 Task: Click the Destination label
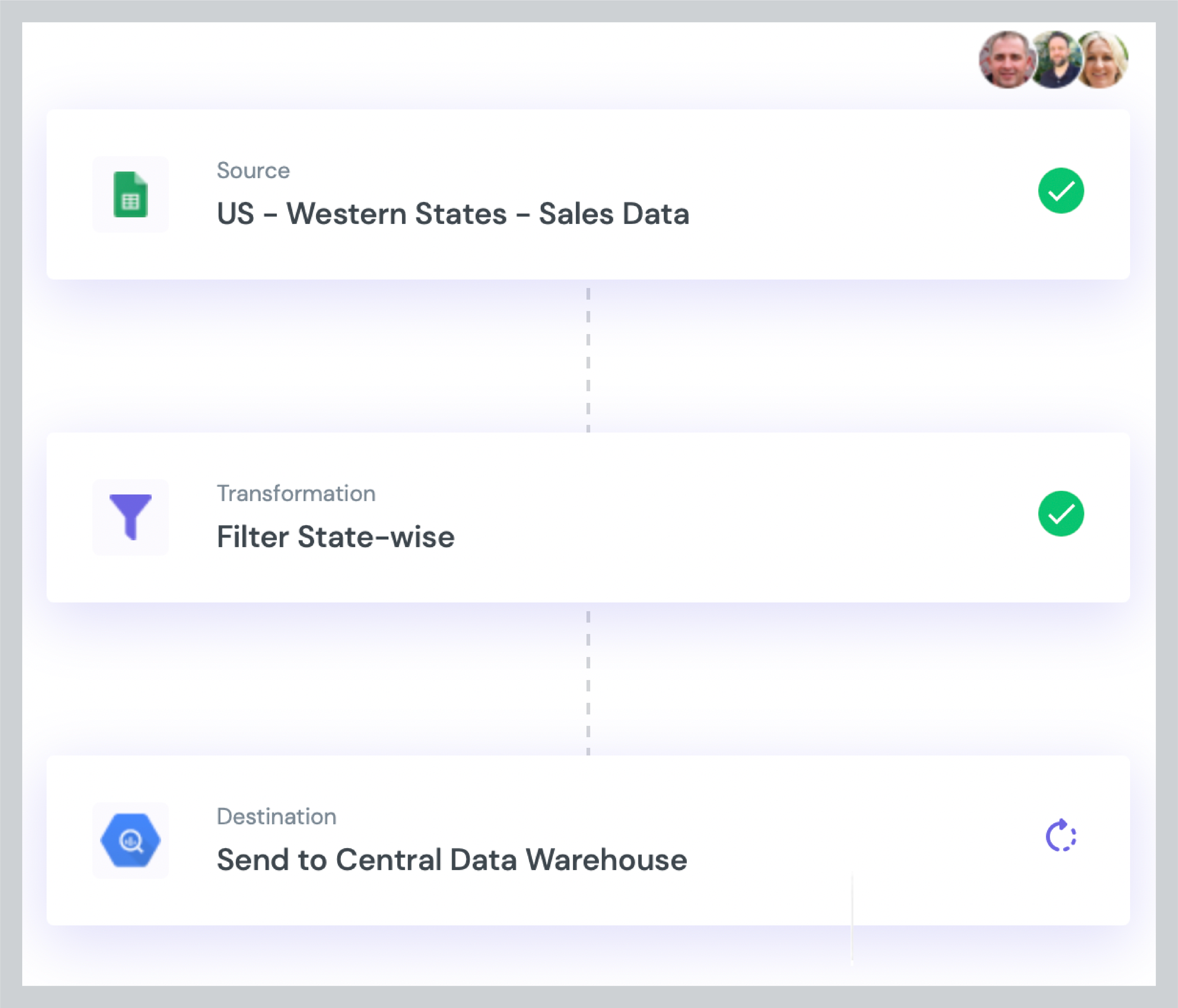[x=276, y=816]
